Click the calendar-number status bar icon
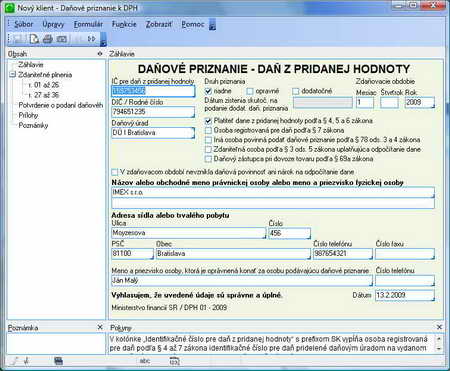This screenshot has width=450, height=371. [174, 361]
